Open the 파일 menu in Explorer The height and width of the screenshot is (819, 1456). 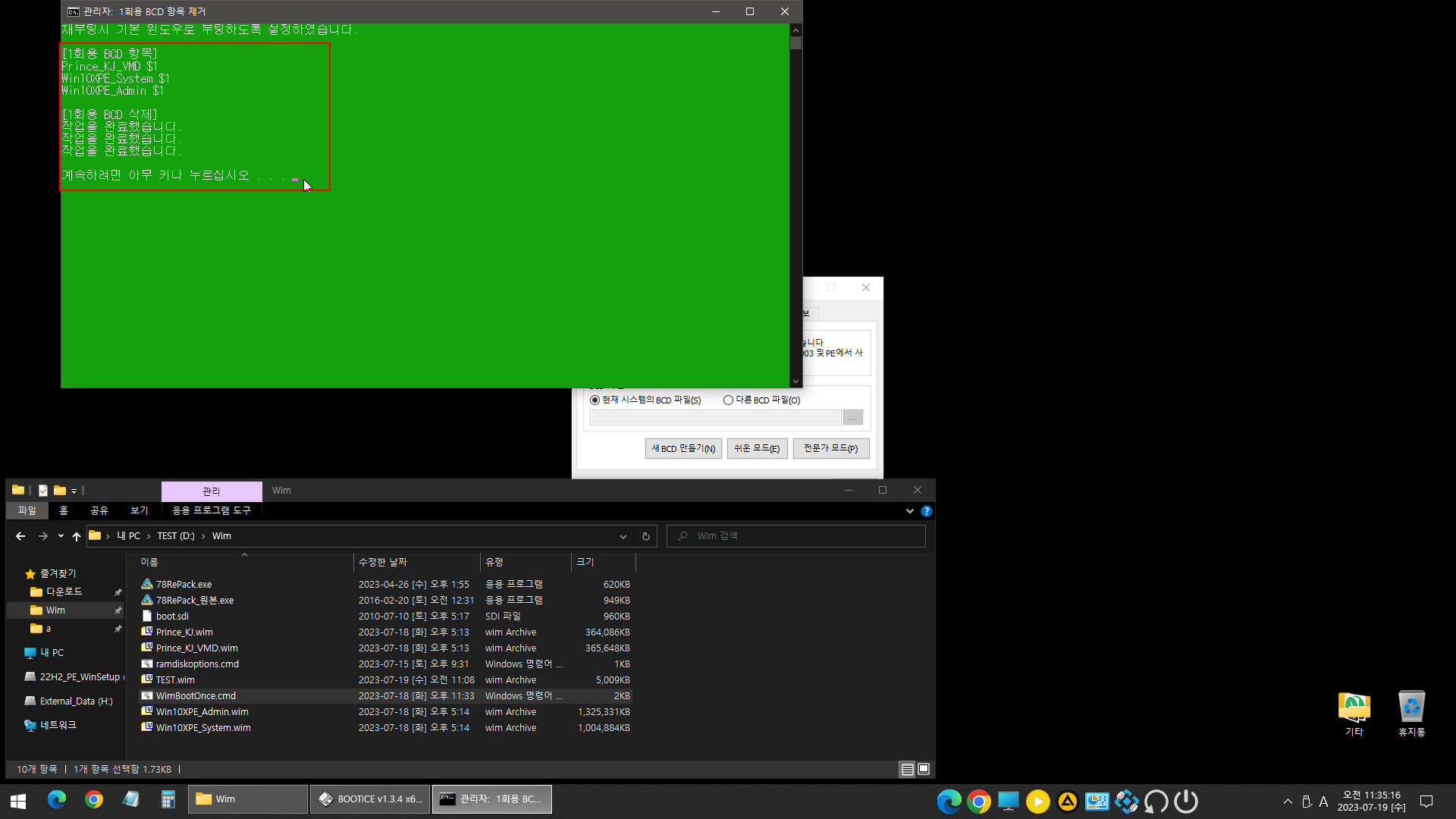click(27, 511)
